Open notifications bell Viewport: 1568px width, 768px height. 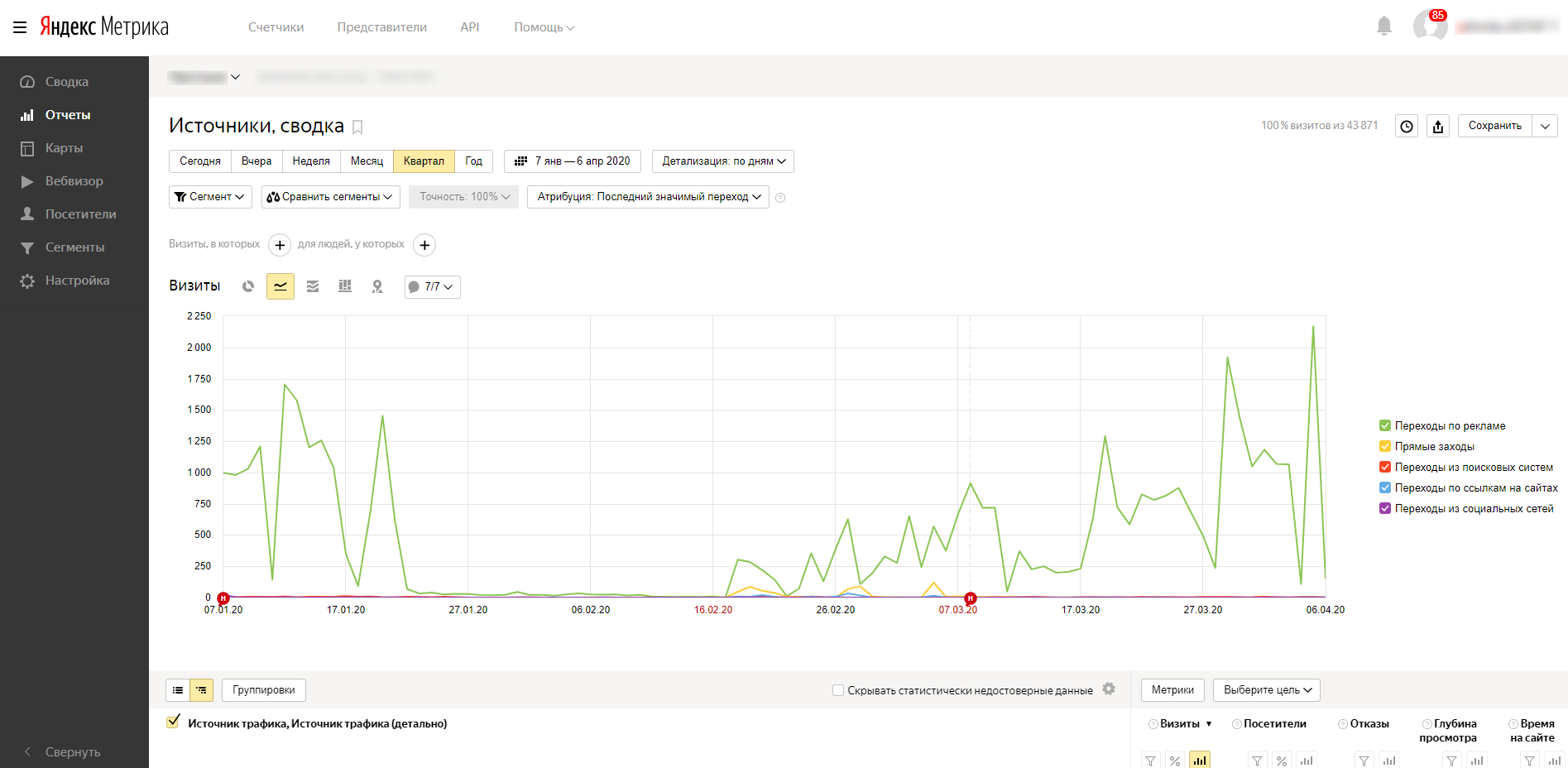pyautogui.click(x=1384, y=26)
